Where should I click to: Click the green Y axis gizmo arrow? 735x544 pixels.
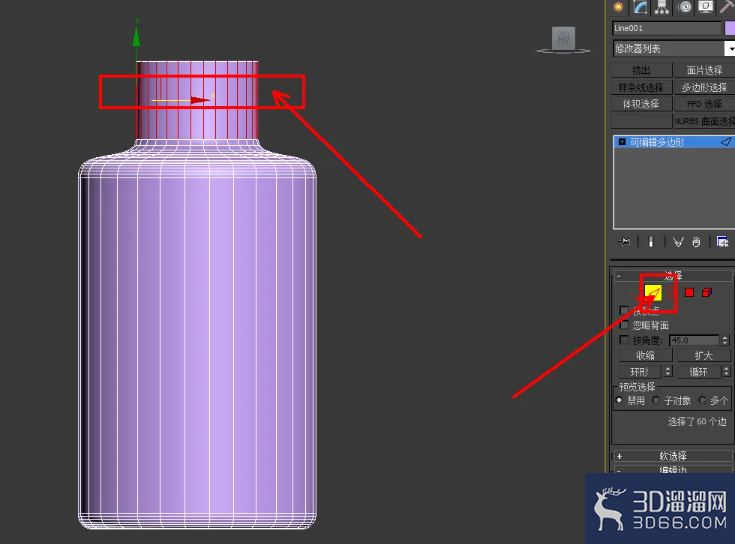(x=136, y=37)
